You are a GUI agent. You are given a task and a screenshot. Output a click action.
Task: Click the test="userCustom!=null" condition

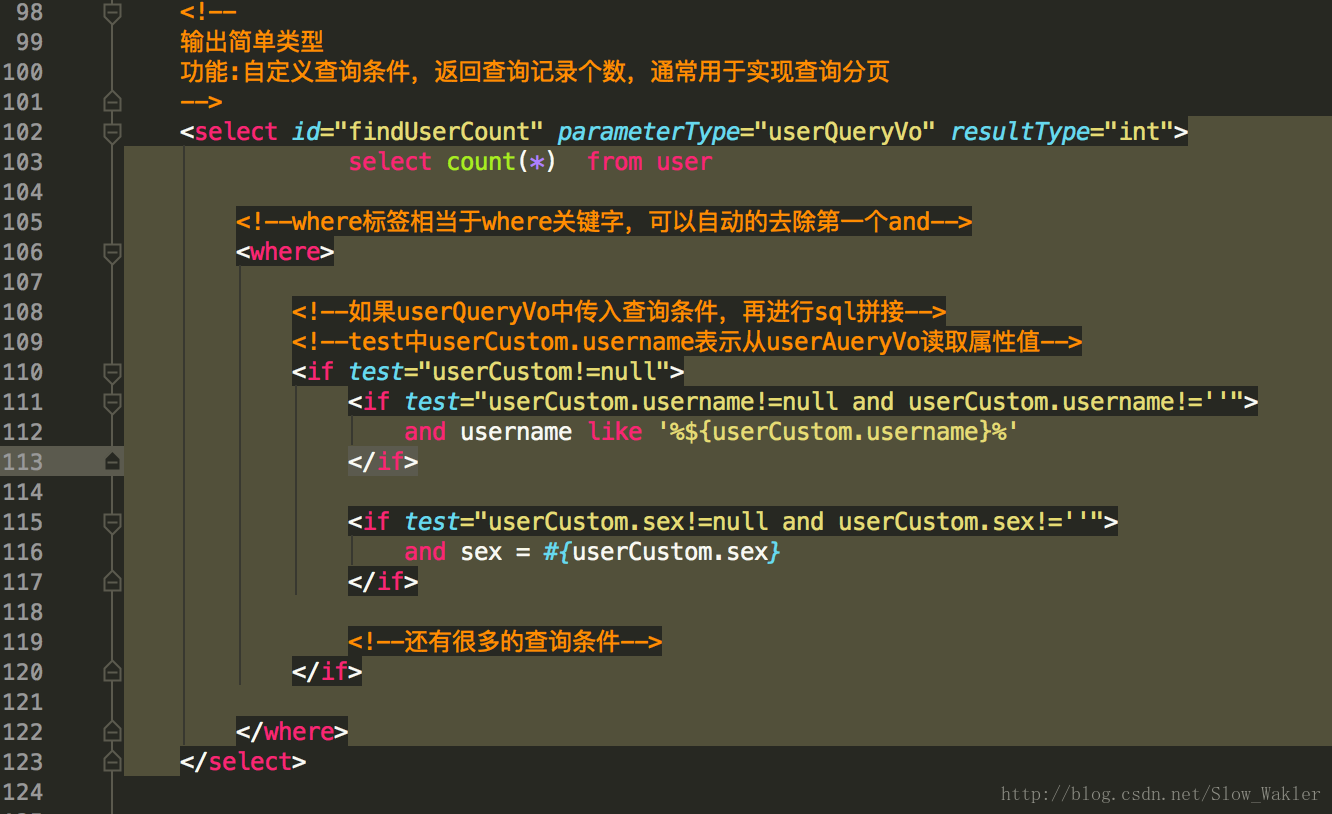coord(509,372)
